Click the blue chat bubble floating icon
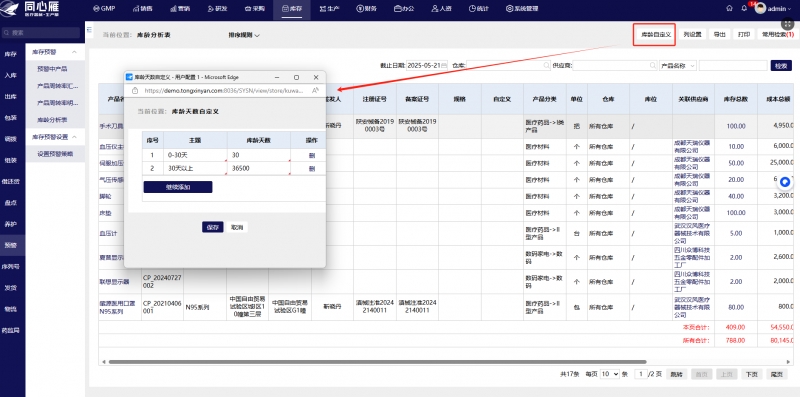The image size is (800, 397). tap(785, 181)
